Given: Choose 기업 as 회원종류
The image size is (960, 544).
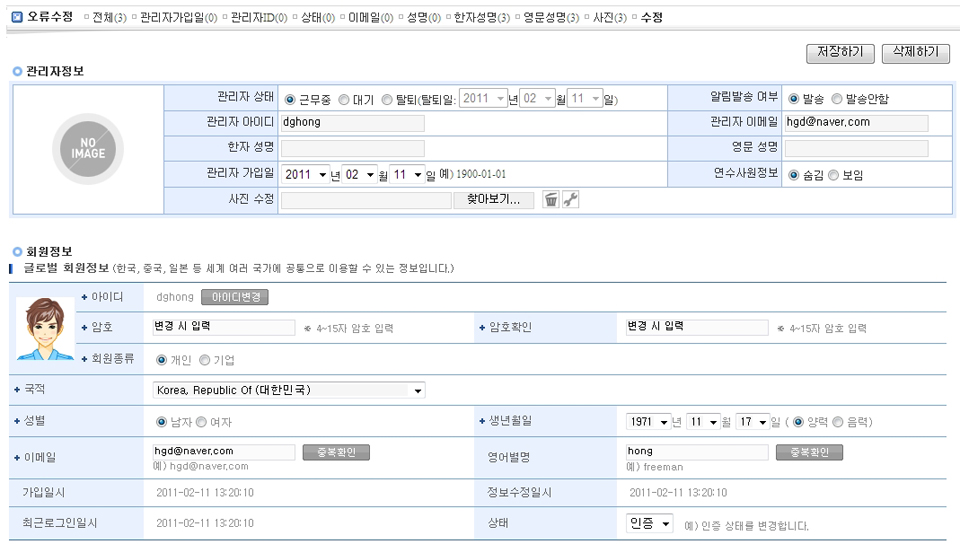Looking at the screenshot, I should (205, 360).
